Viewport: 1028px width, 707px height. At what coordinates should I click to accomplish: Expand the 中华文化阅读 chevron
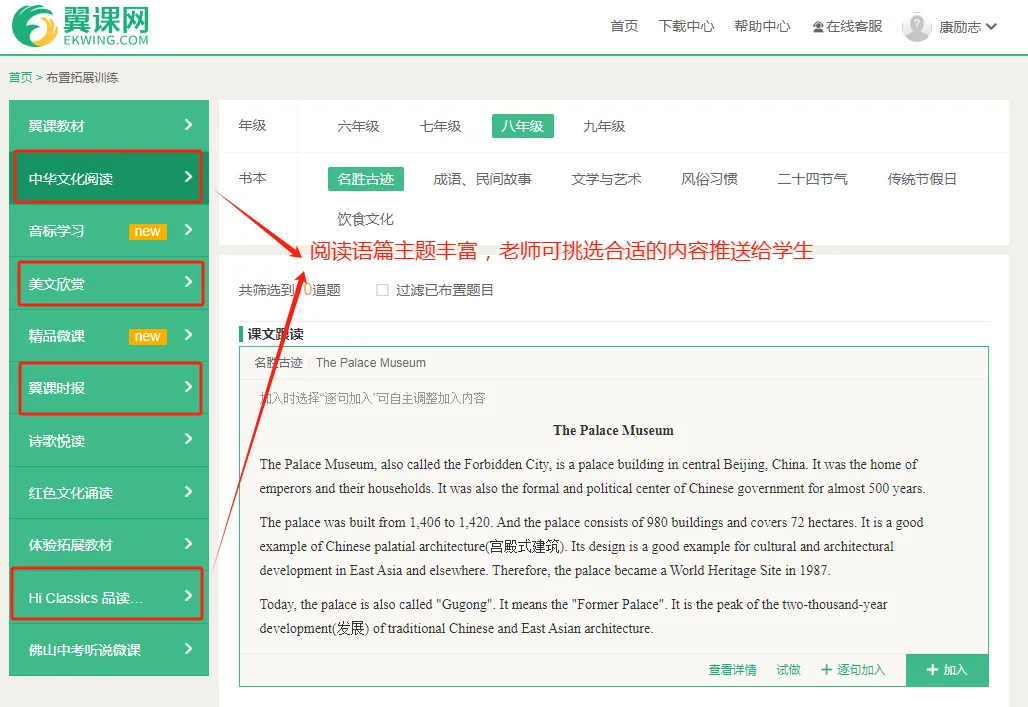coord(188,176)
